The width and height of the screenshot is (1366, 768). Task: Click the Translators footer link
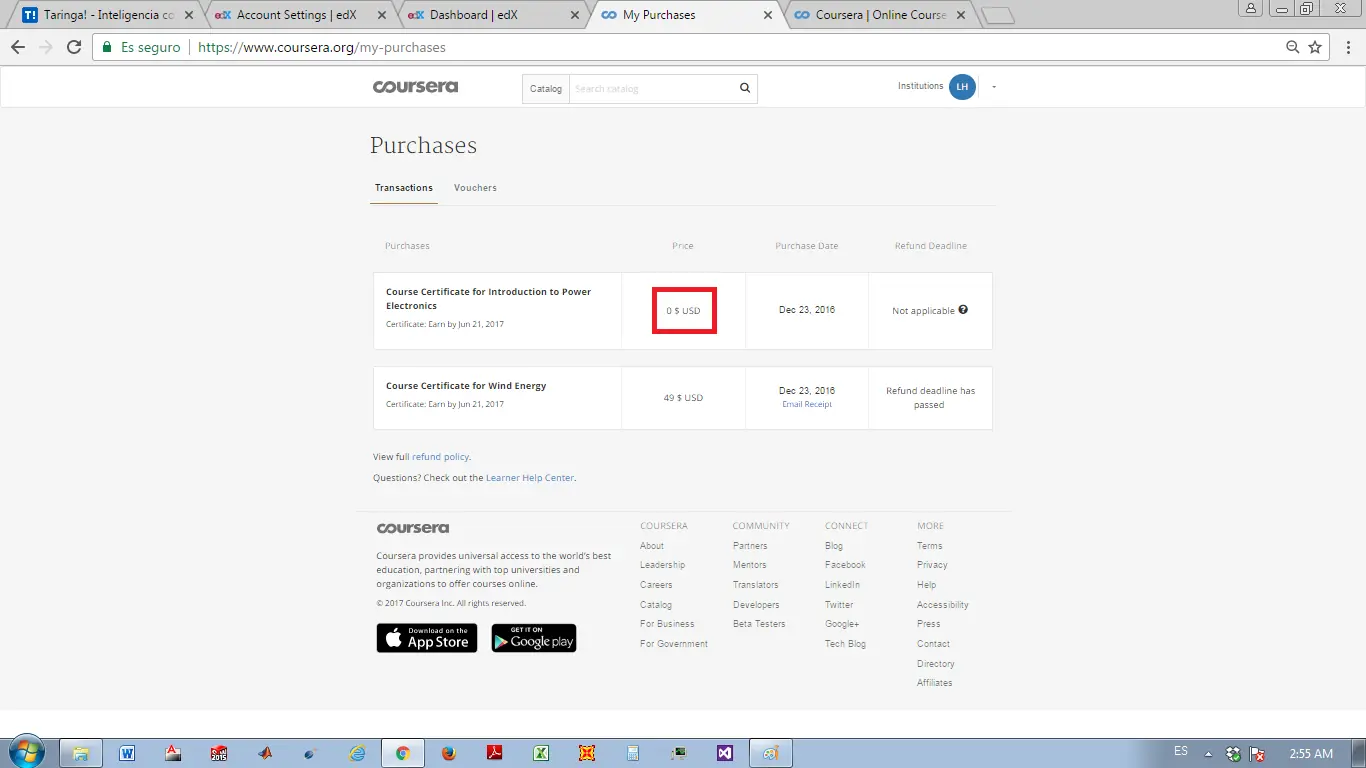pos(755,585)
